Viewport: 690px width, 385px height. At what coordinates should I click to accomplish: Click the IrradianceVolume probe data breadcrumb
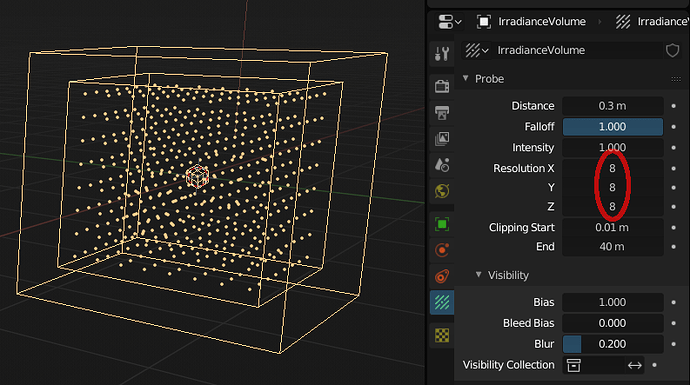652,22
